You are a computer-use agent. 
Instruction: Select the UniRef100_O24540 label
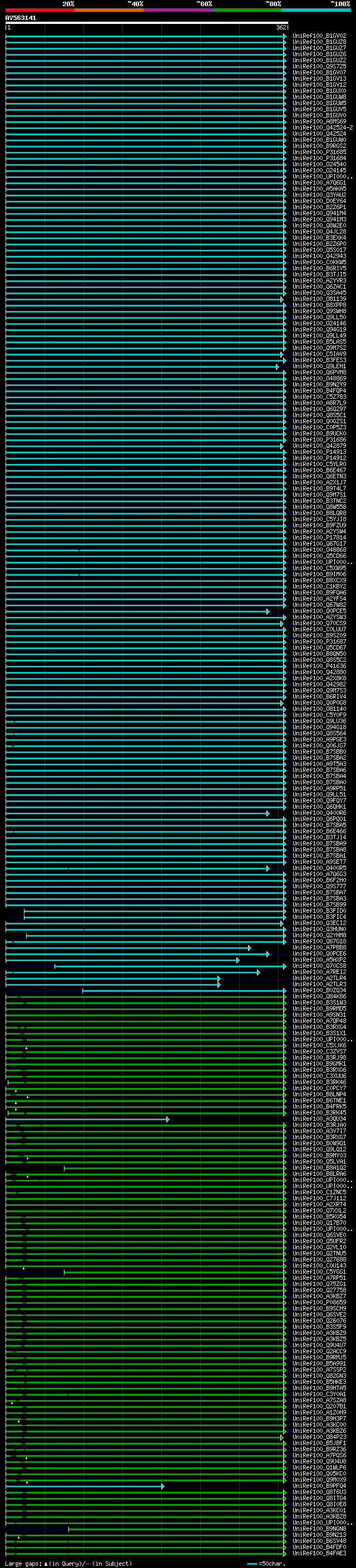(319, 164)
